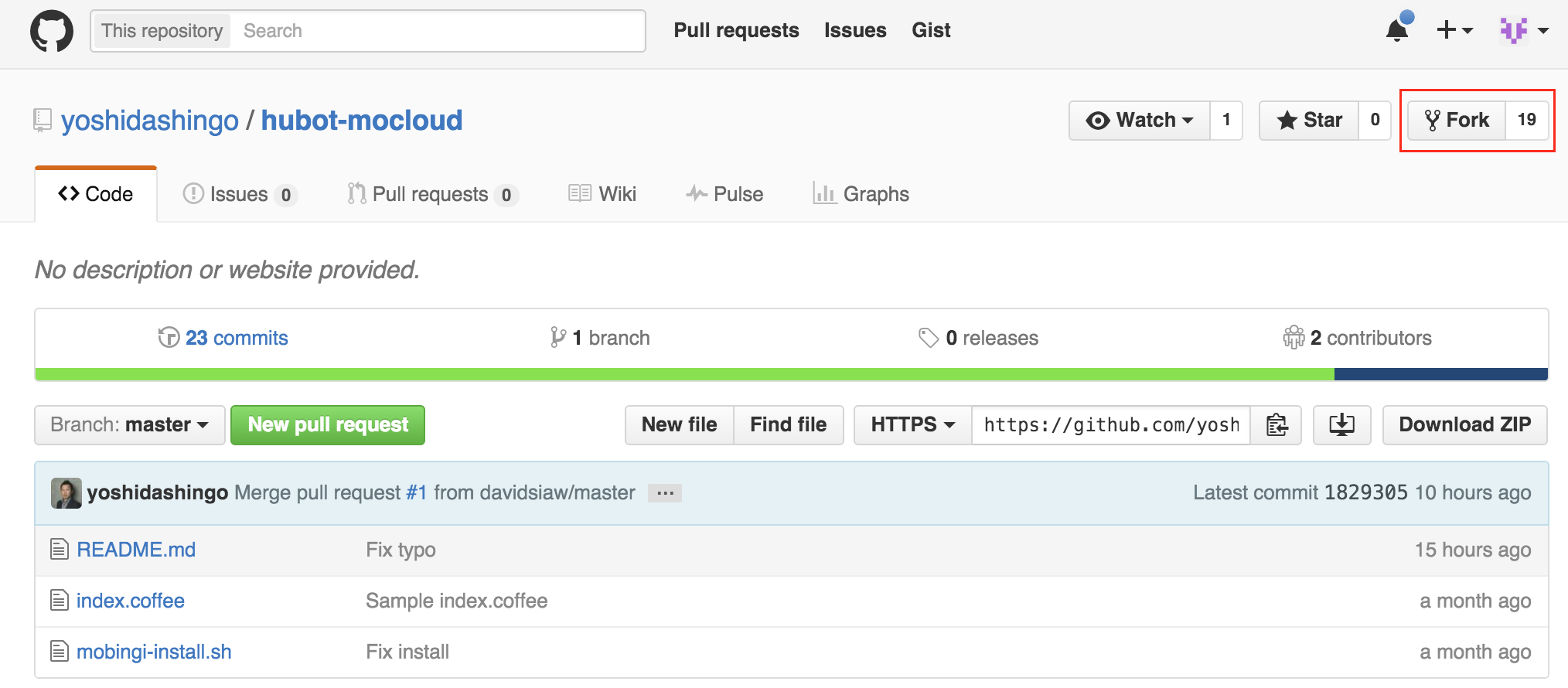Click the copy clone URL clipboard icon
Viewport: 1568px width, 688px height.
tap(1277, 425)
